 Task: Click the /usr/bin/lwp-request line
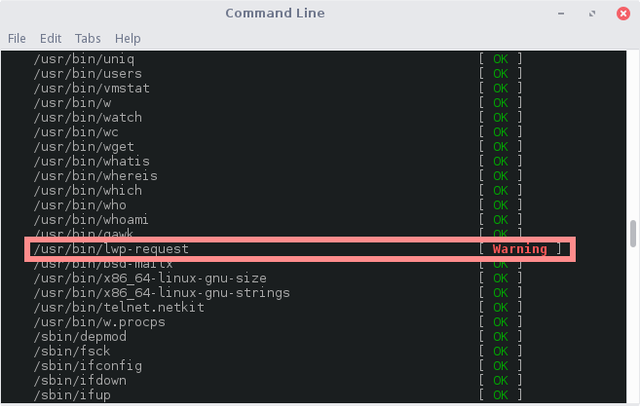pyautogui.click(x=111, y=249)
